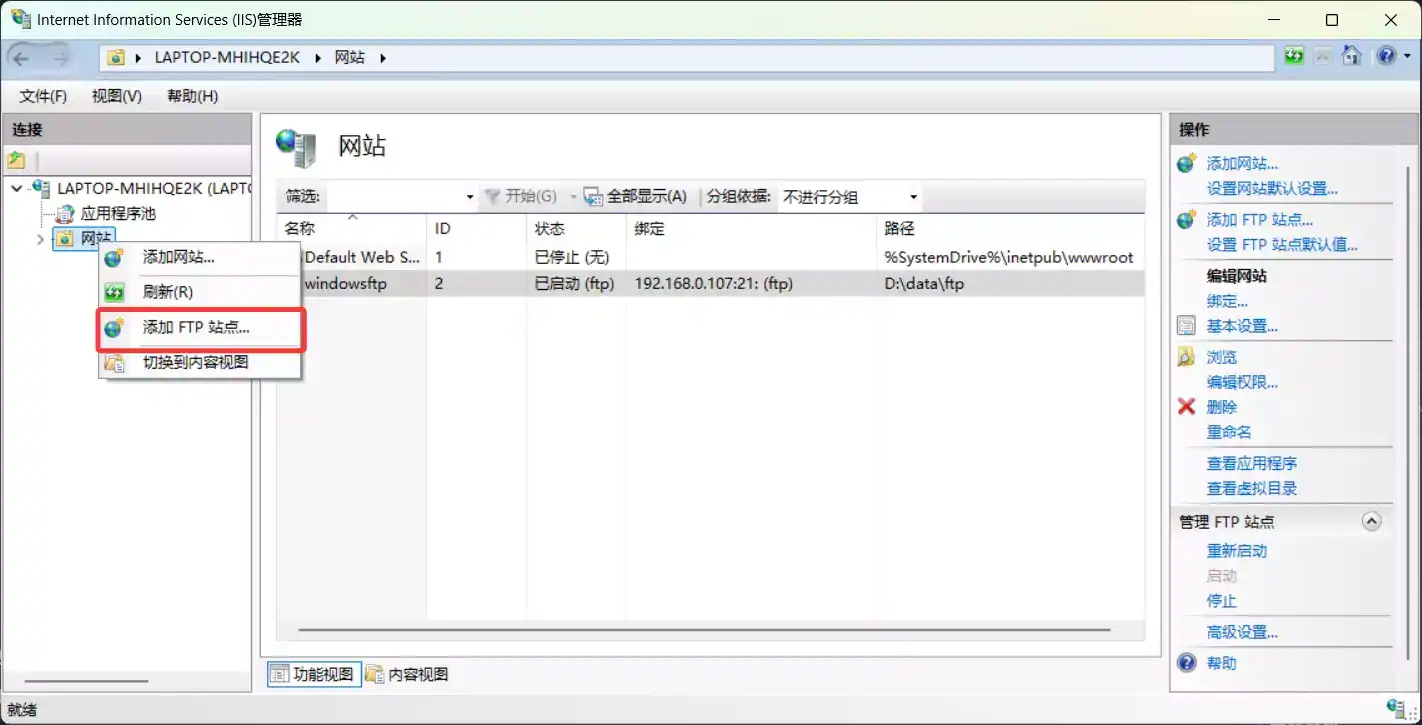Click globe icon beside 添加 FTP 站点 in menu
The width and height of the screenshot is (1422, 725).
(115, 327)
